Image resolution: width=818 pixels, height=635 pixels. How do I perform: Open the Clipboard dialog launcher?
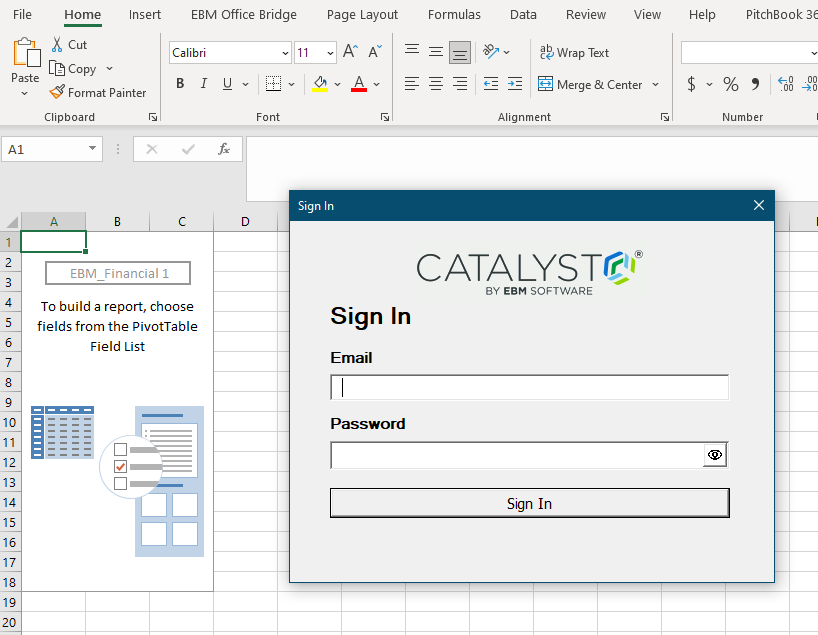click(153, 117)
